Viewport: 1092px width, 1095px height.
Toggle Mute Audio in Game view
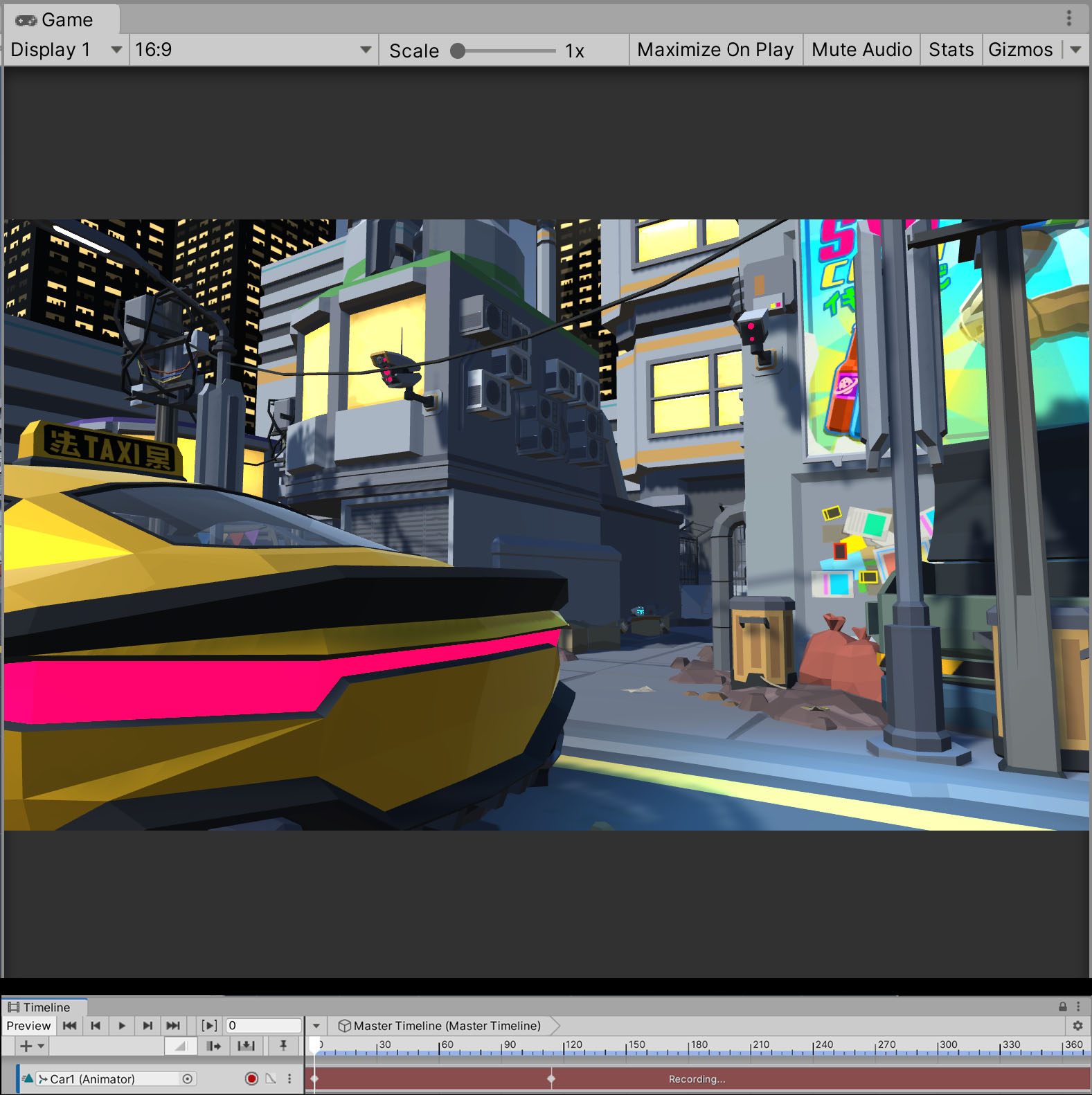click(x=861, y=50)
